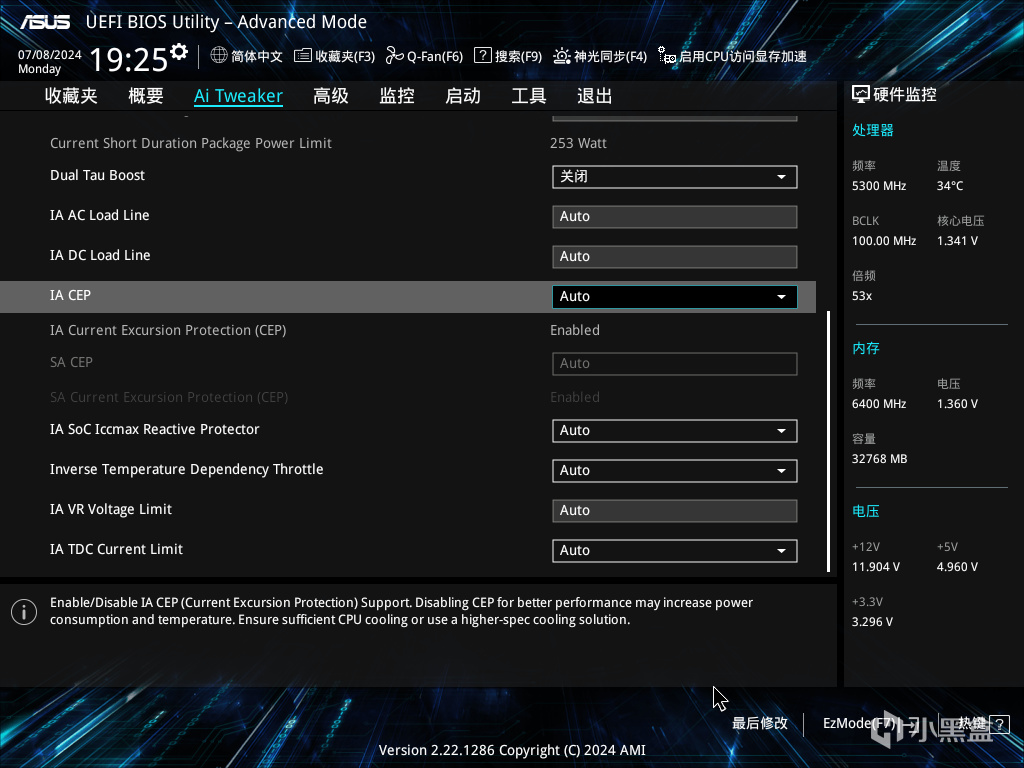The width and height of the screenshot is (1024, 768).
Task: Switch to 收藏夹 tab
Action: [x=71, y=96]
